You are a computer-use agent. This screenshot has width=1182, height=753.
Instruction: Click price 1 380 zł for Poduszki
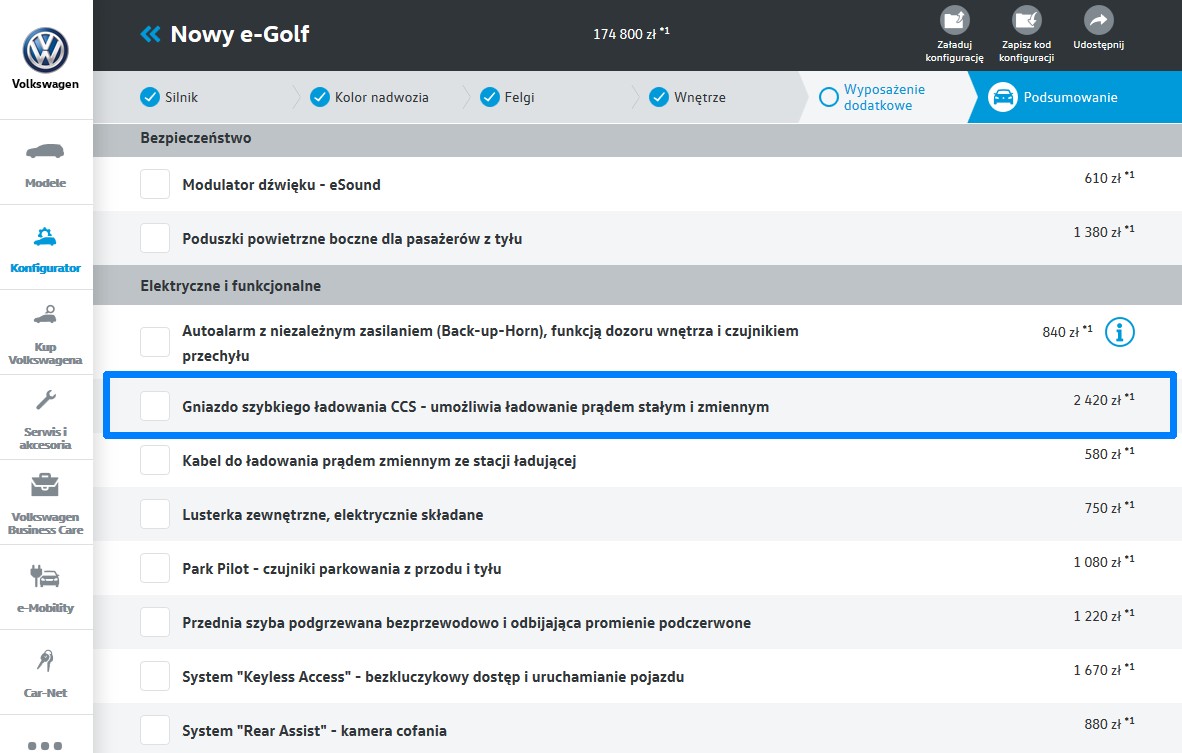[1104, 232]
